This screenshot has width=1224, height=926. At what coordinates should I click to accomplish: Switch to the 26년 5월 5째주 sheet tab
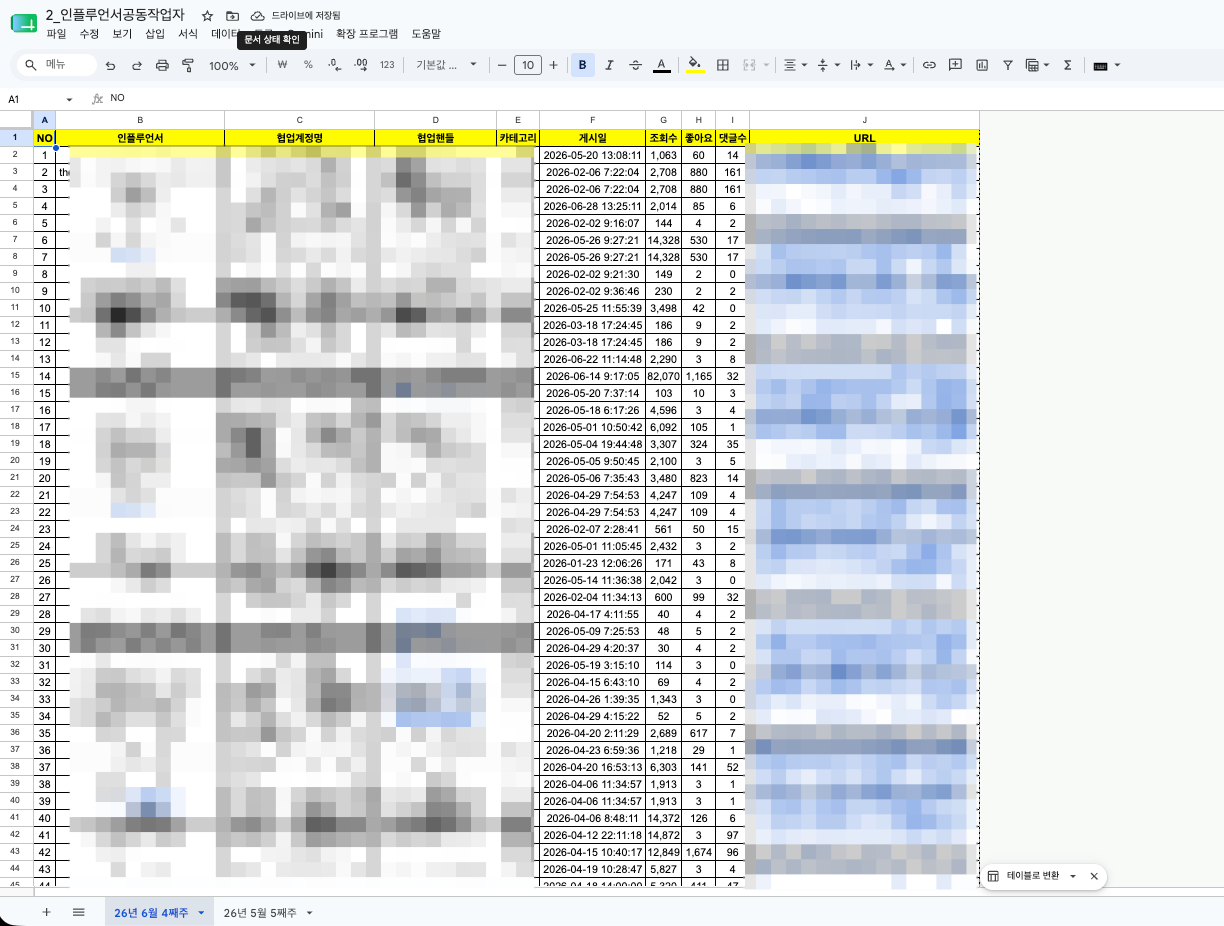click(x=260, y=913)
